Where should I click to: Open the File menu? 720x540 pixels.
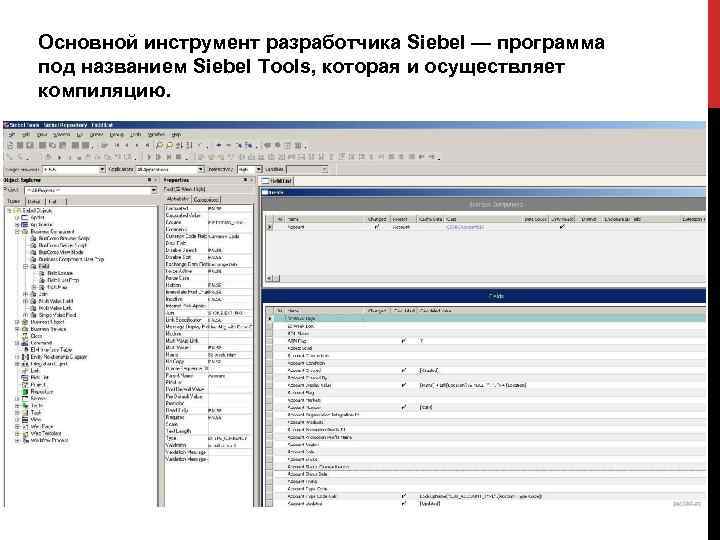[x=12, y=135]
